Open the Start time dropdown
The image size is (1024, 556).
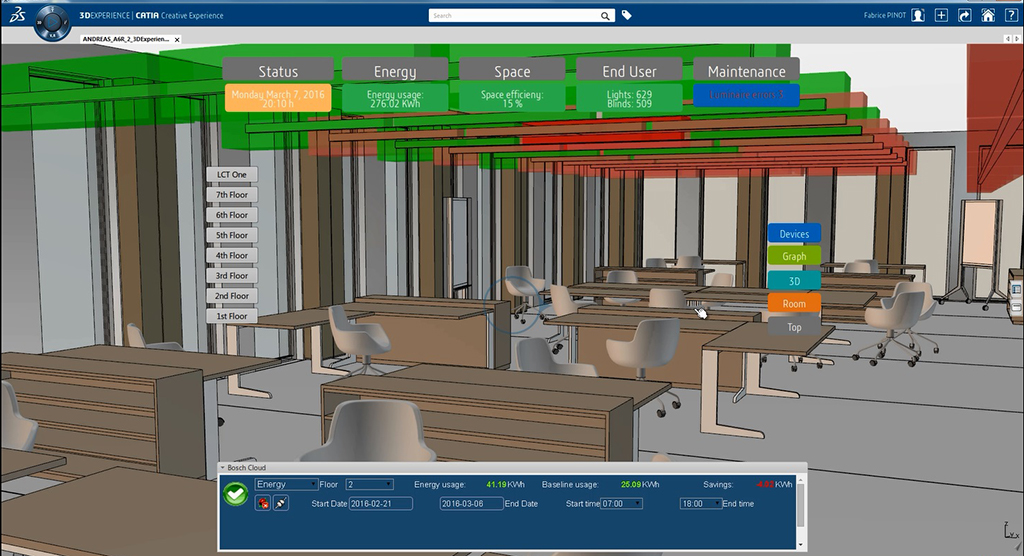point(626,504)
